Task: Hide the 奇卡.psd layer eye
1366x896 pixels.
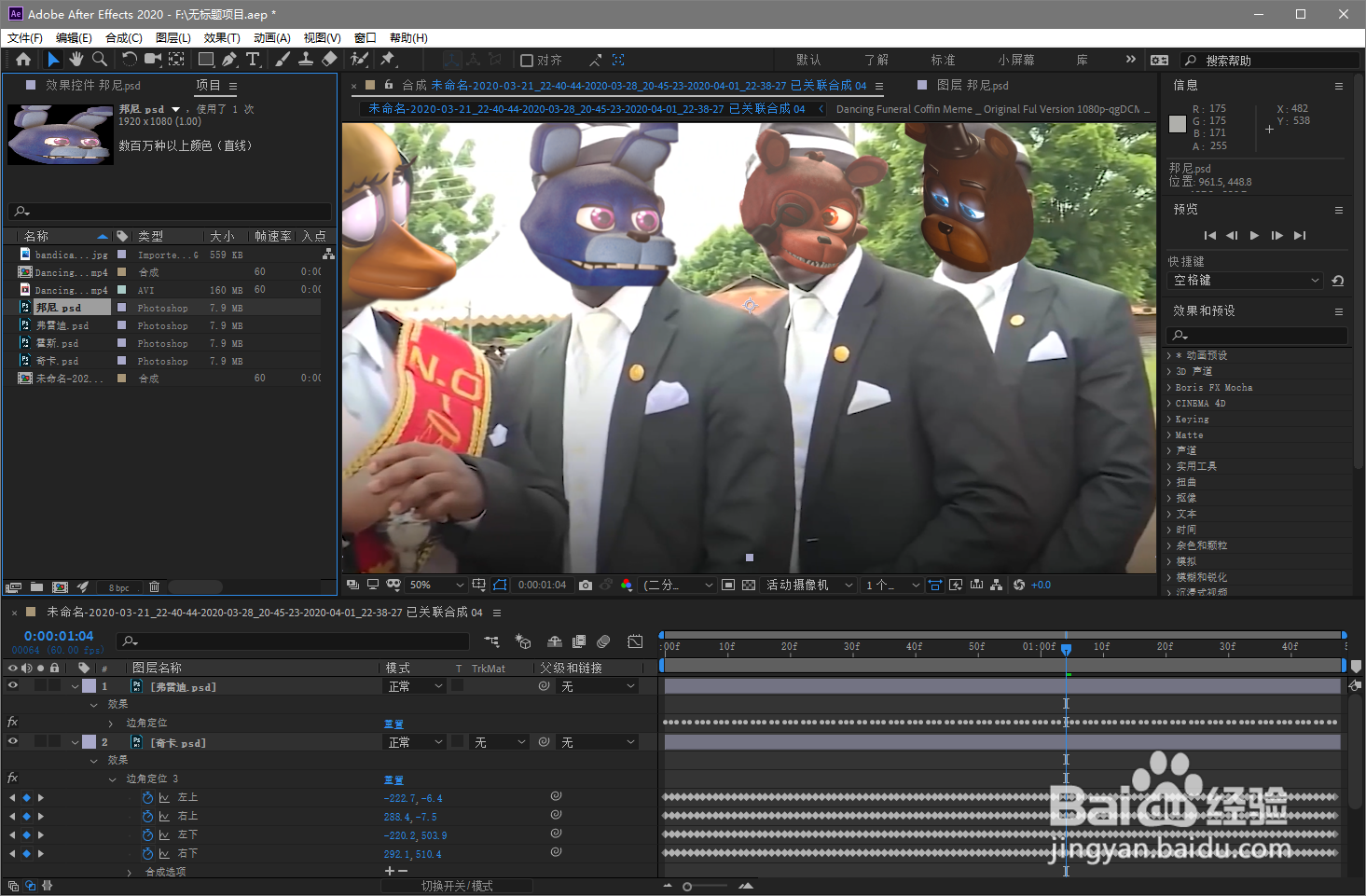Action: point(13,742)
